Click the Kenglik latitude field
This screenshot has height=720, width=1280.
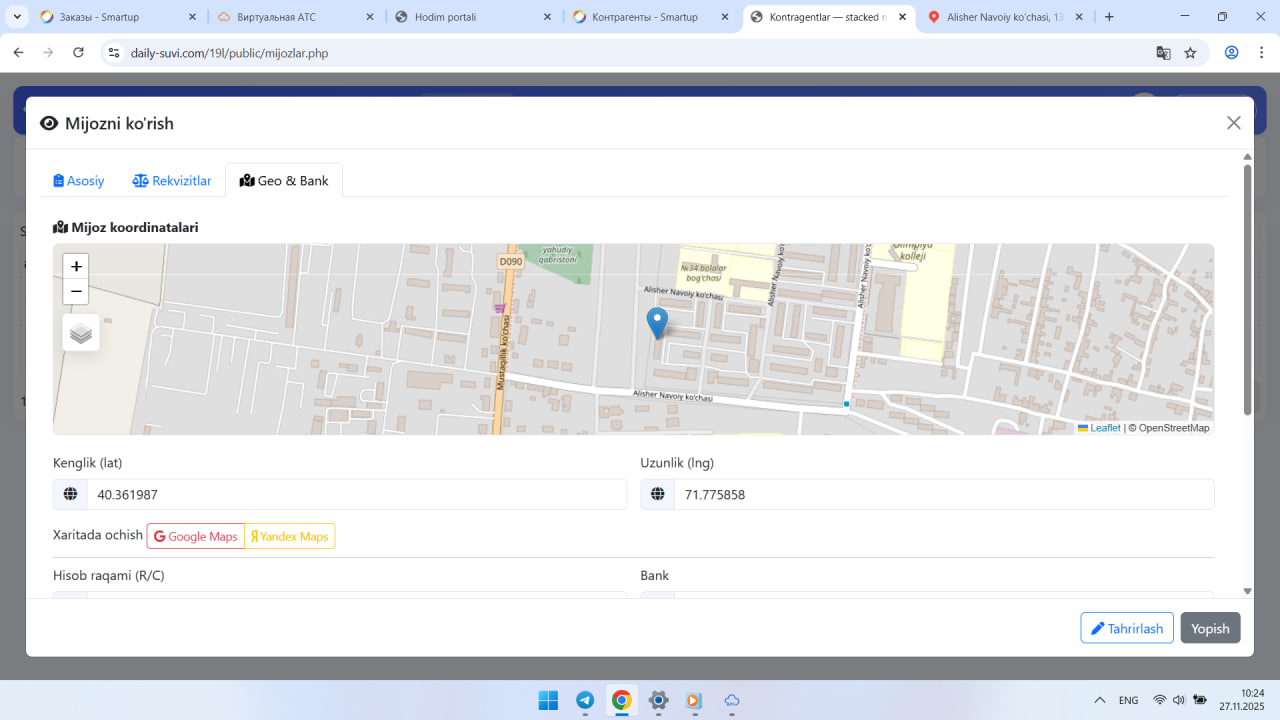pyautogui.click(x=356, y=494)
